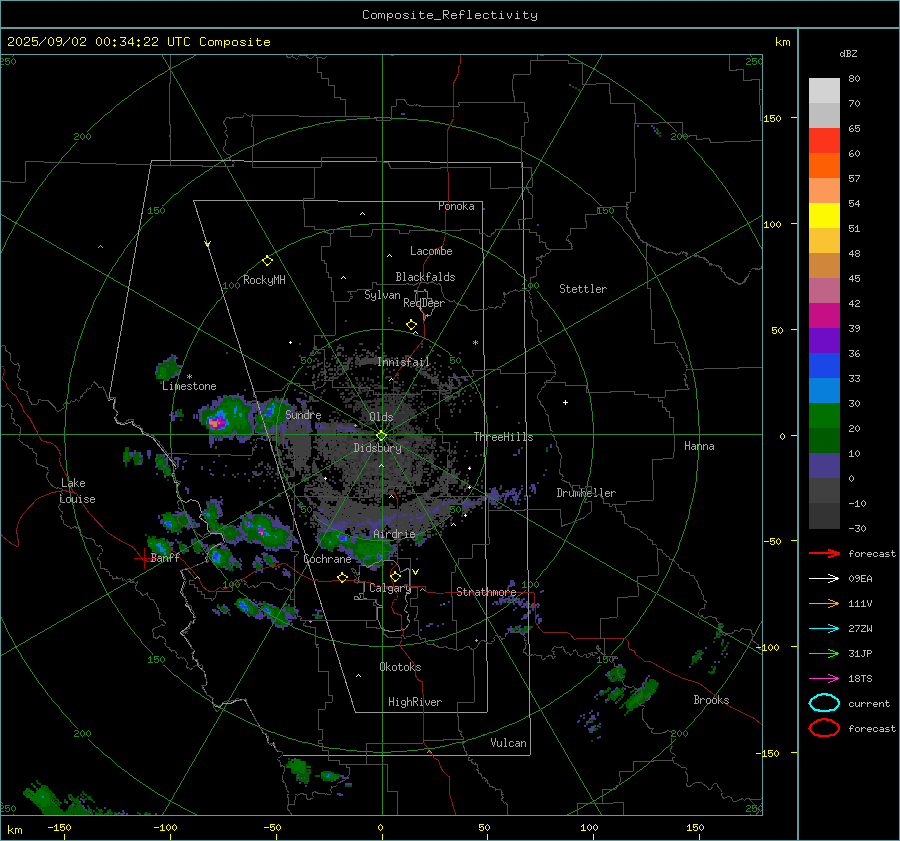The image size is (900, 841).
Task: Click the magenta 18TS arrow icon
Action: tap(824, 679)
